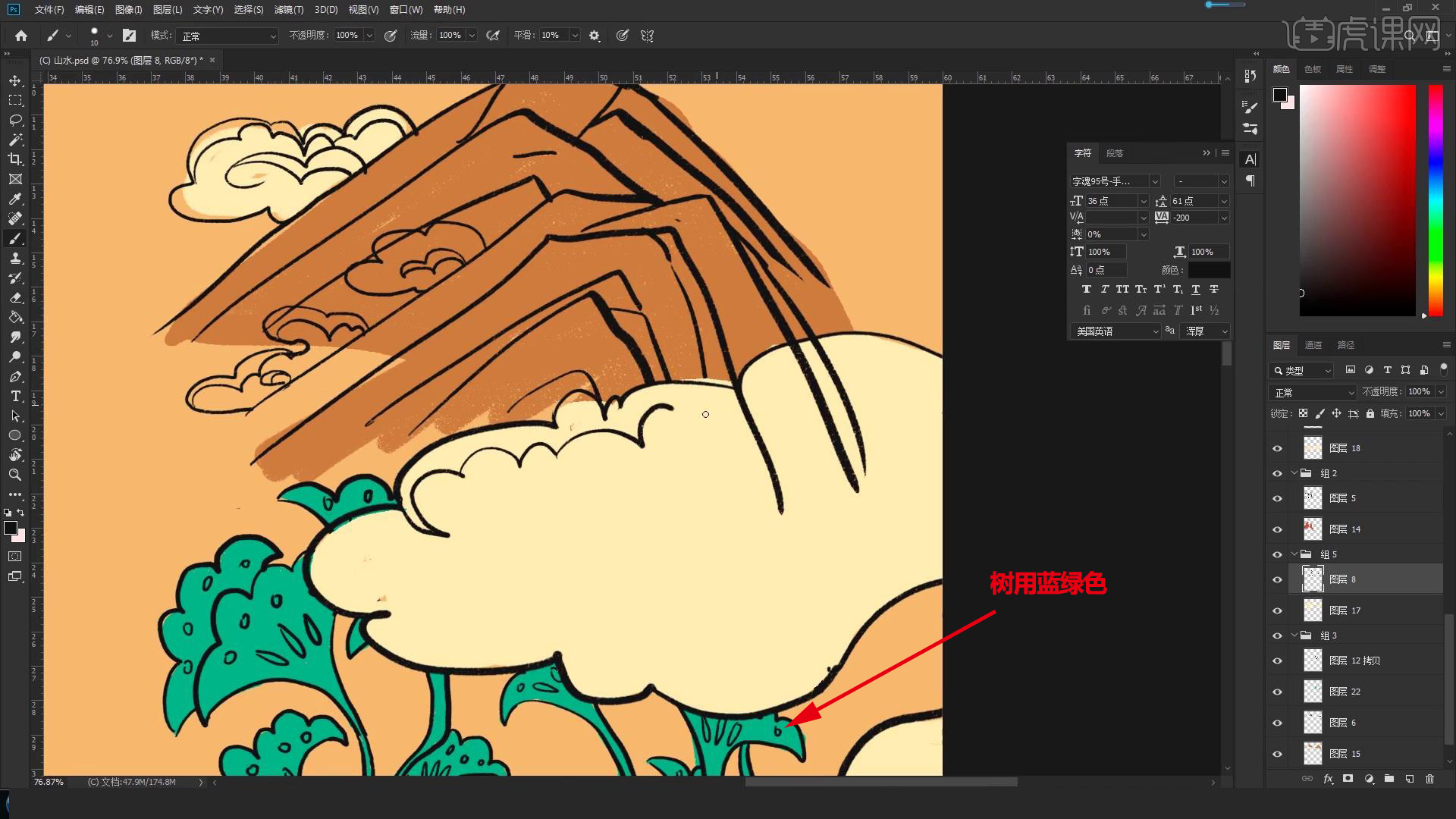Open the font family dropdown
Screen dimensions: 1456x819
[x=1154, y=181]
